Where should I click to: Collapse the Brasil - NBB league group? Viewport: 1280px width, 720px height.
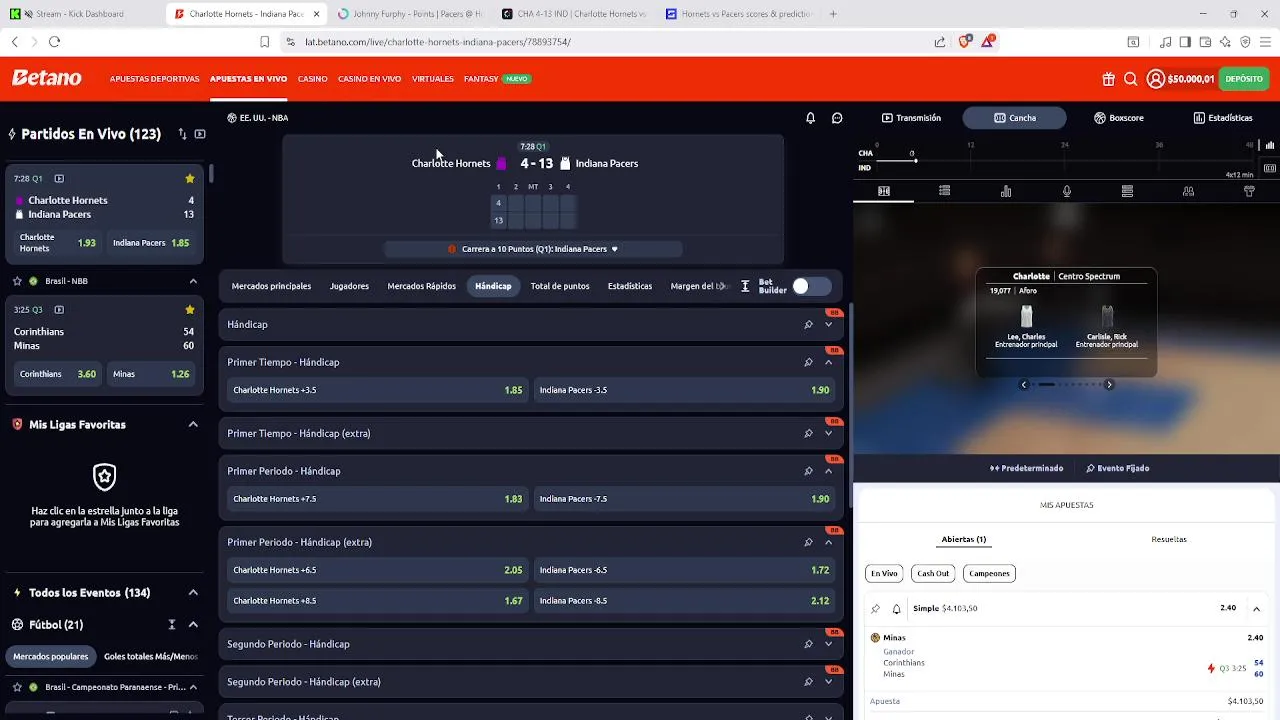(193, 281)
